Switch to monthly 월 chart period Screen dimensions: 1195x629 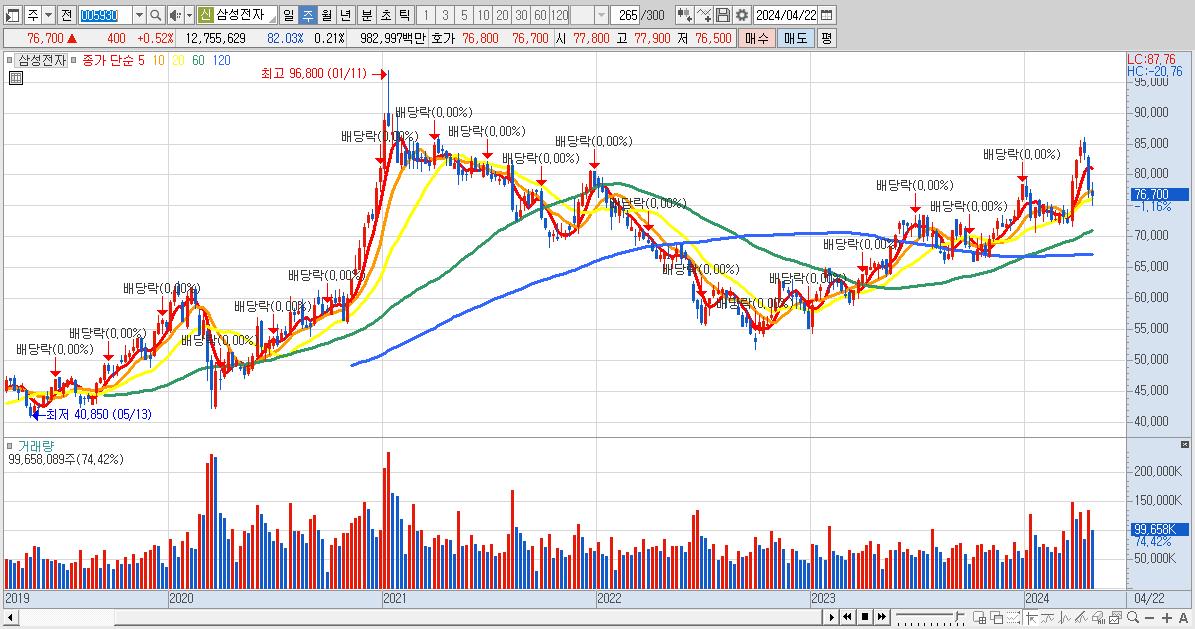point(326,14)
